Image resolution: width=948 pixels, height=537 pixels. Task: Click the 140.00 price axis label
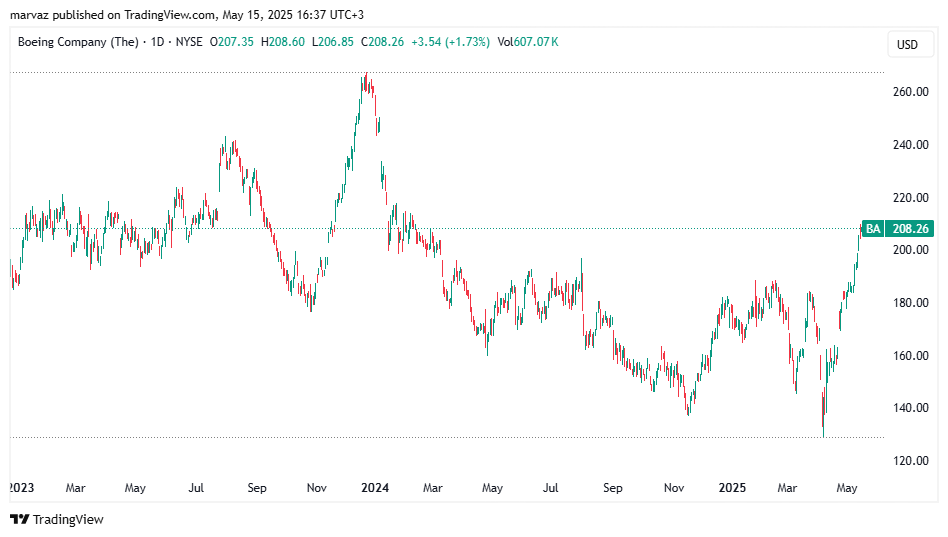point(911,408)
